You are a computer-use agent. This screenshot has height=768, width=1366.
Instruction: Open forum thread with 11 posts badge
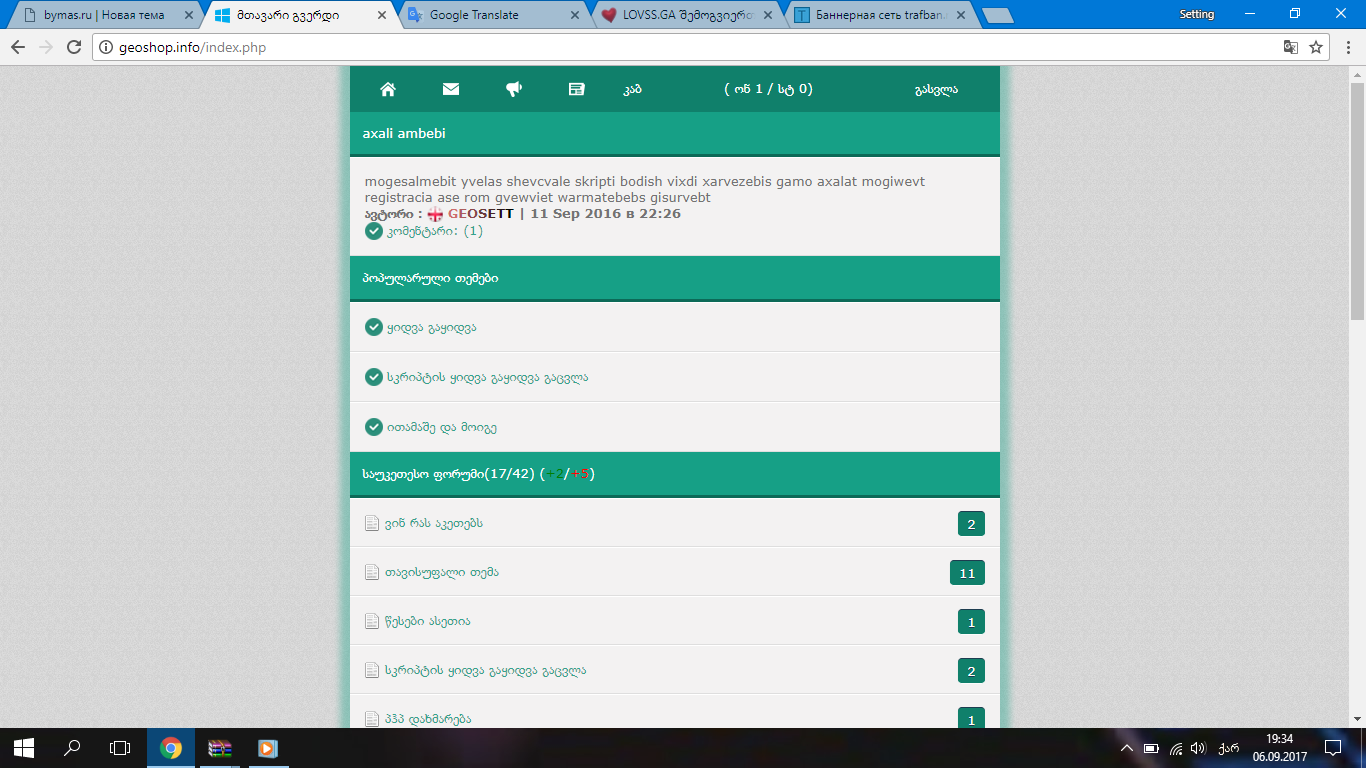click(x=441, y=572)
